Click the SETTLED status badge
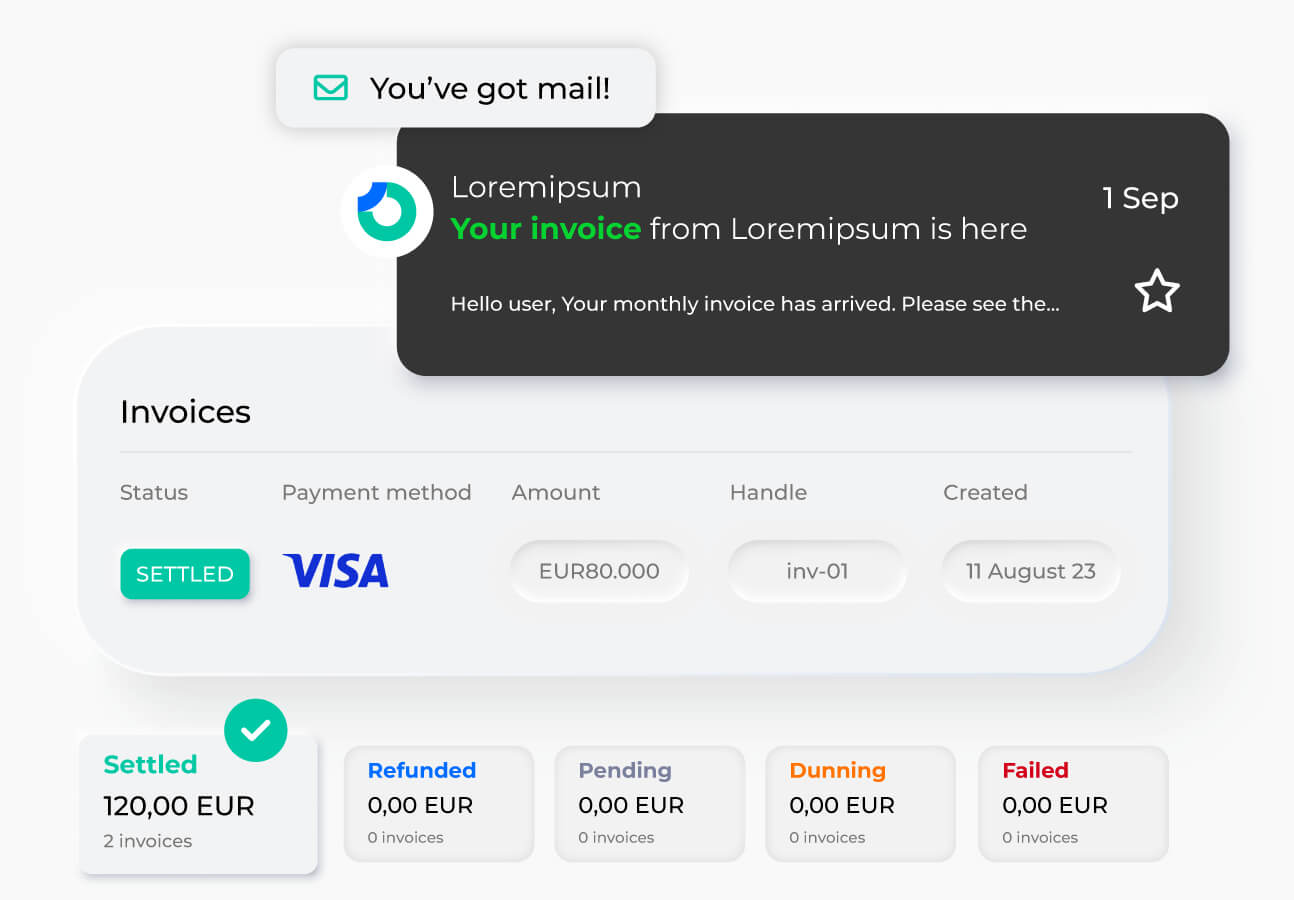1294x900 pixels. (x=185, y=574)
